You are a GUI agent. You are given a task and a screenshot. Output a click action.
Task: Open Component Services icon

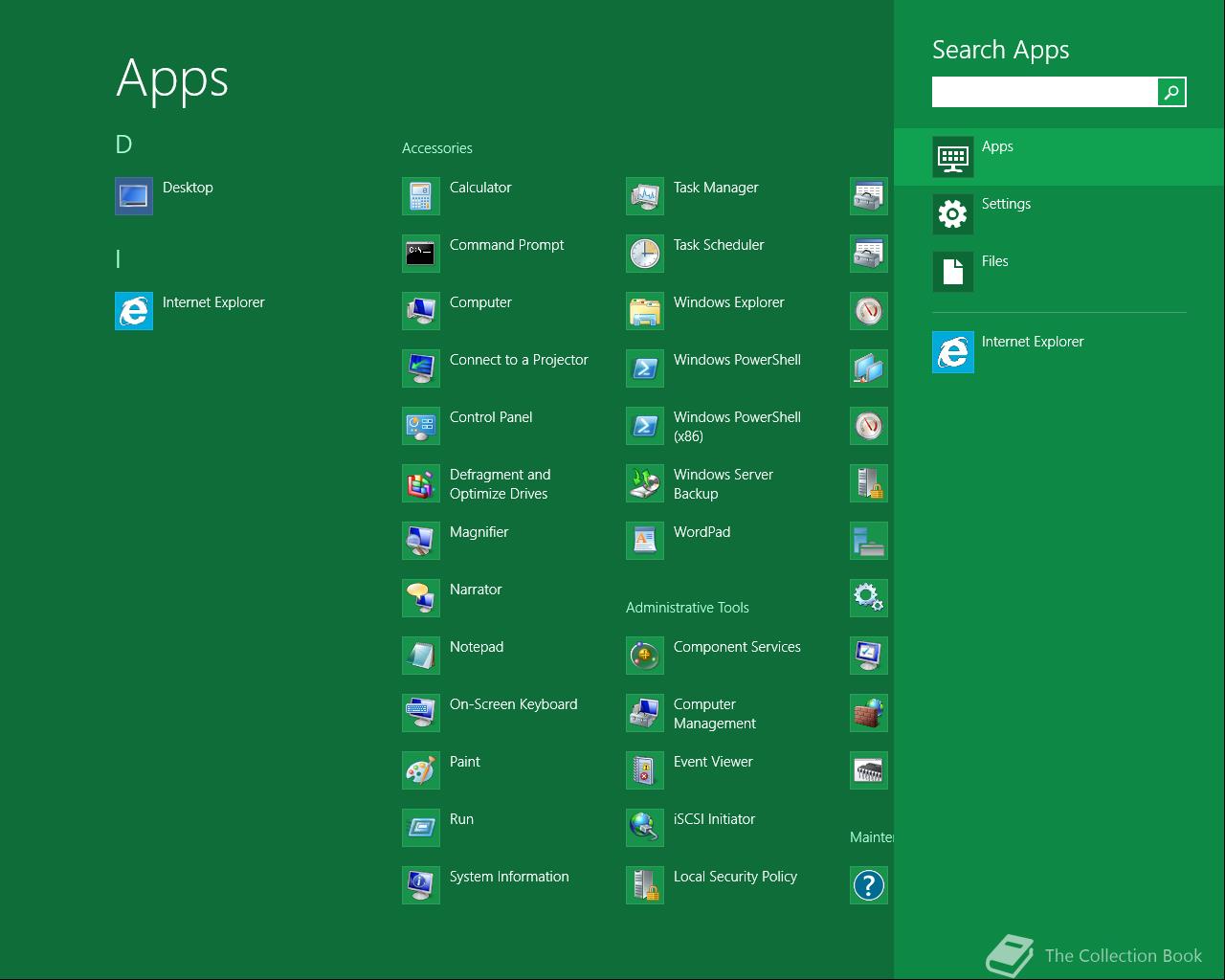coord(645,656)
